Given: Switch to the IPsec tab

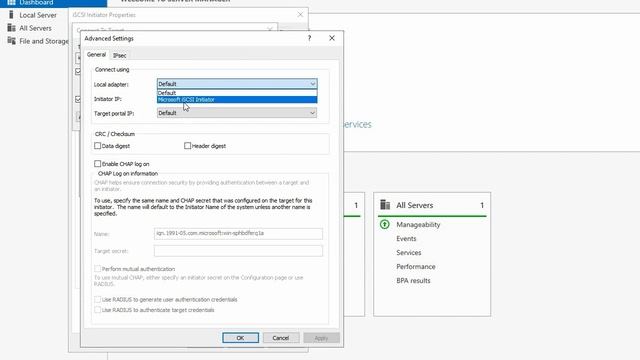Looking at the screenshot, I should (x=120, y=56).
